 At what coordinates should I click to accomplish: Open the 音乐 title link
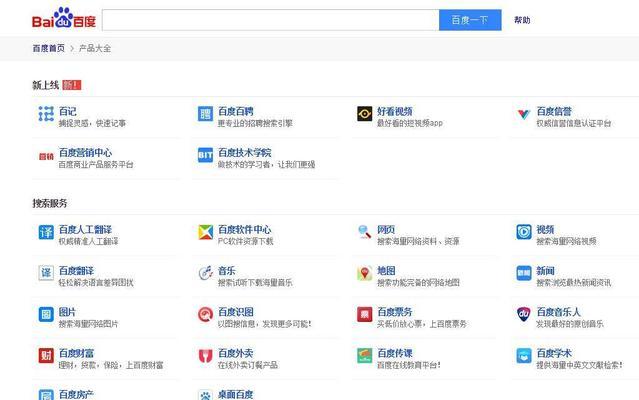[227, 271]
